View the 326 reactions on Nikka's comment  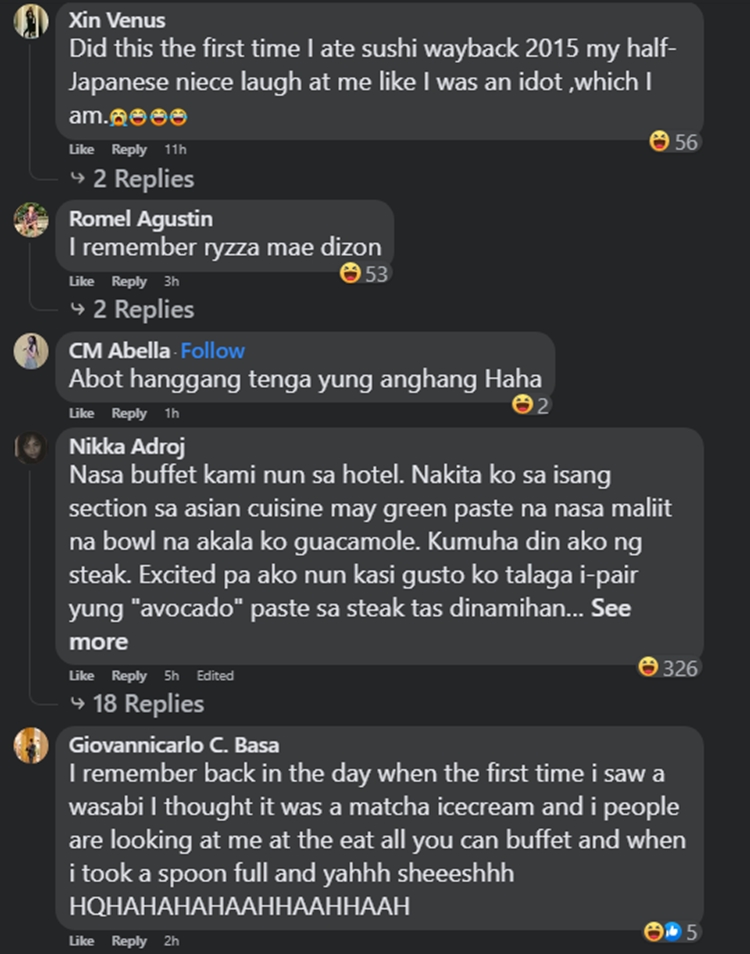pyautogui.click(x=668, y=668)
